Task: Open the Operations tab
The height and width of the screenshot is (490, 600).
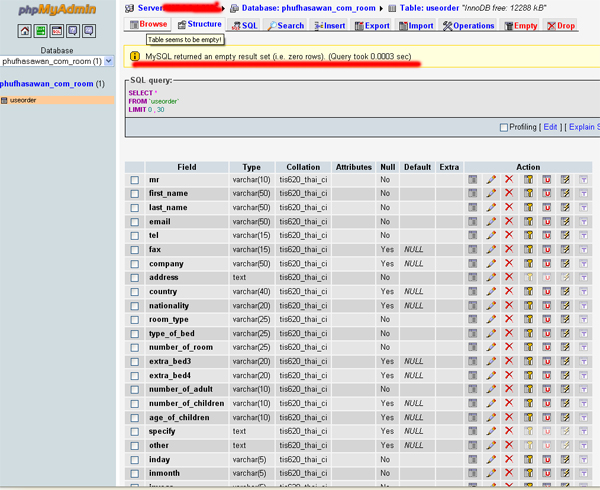Action: pos(468,26)
